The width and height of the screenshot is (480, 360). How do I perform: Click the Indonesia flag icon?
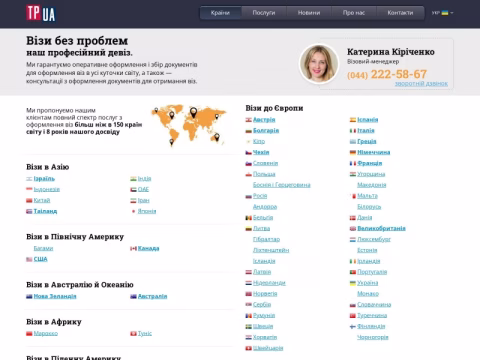pyautogui.click(x=29, y=190)
